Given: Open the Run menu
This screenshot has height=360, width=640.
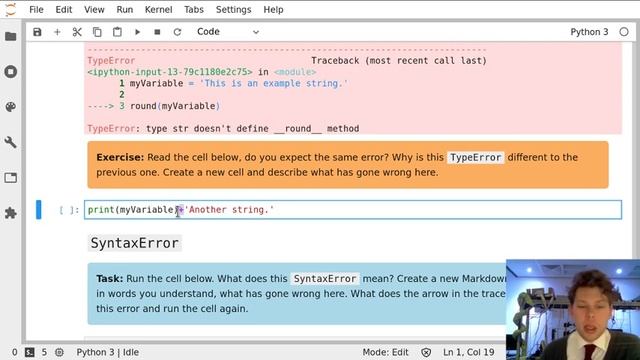Looking at the screenshot, I should 125,9.
